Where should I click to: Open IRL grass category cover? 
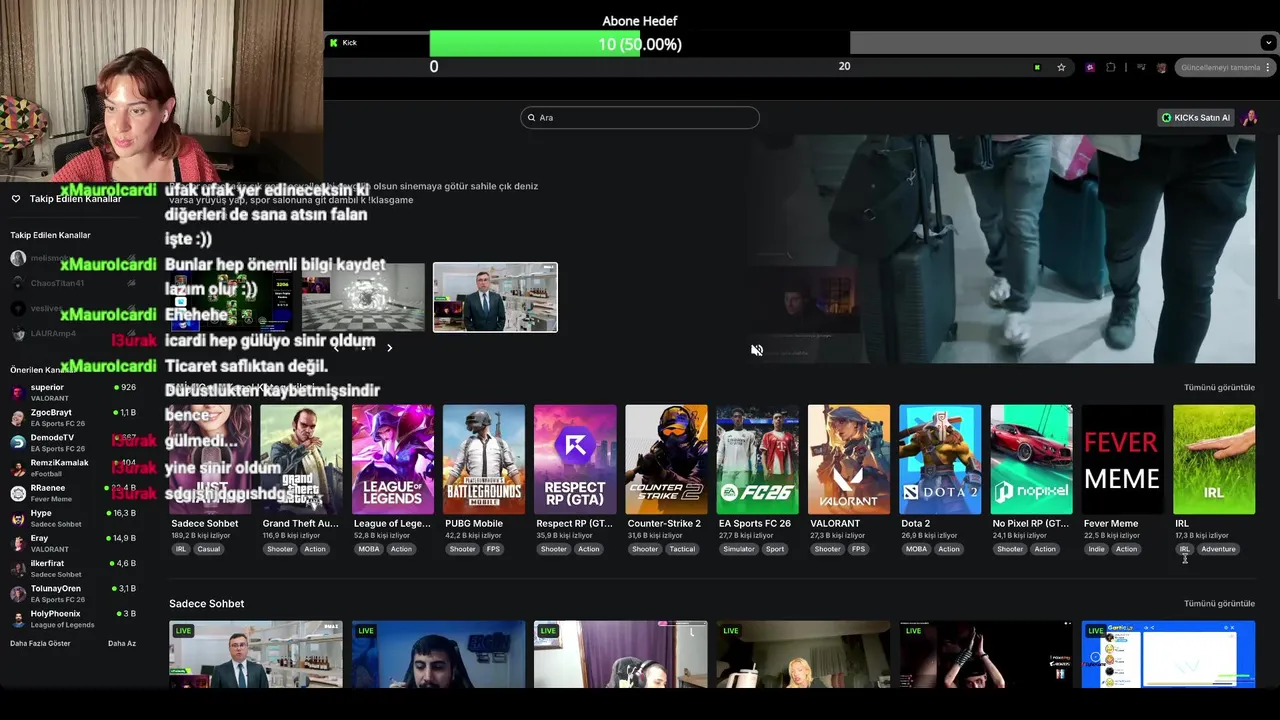[1214, 459]
